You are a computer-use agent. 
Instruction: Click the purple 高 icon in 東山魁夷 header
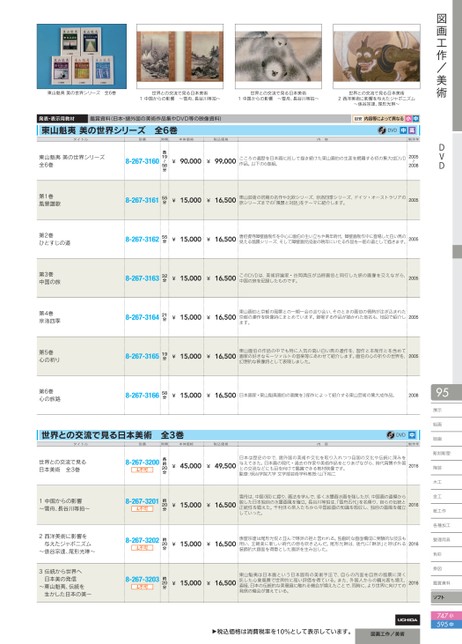[412, 130]
